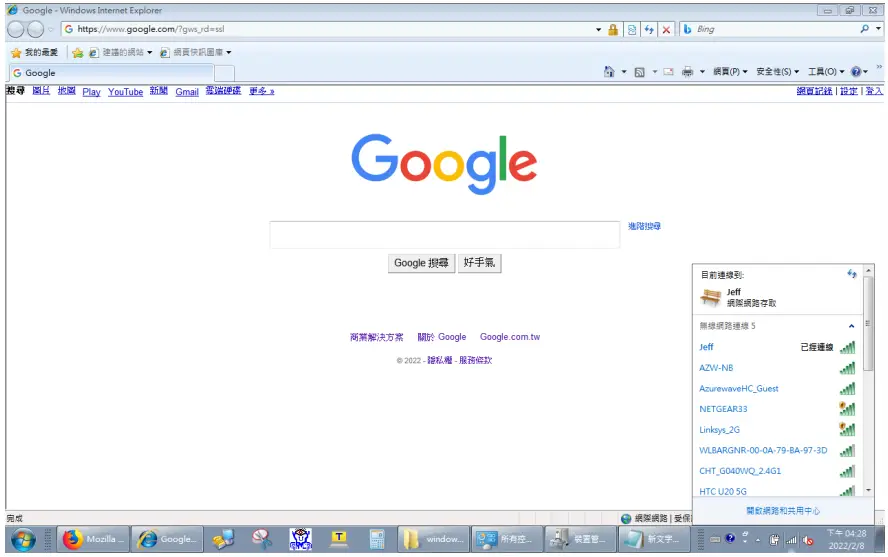Open the 安全性(S) Safety menu
The width and height of the screenshot is (888, 557).
pyautogui.click(x=778, y=72)
